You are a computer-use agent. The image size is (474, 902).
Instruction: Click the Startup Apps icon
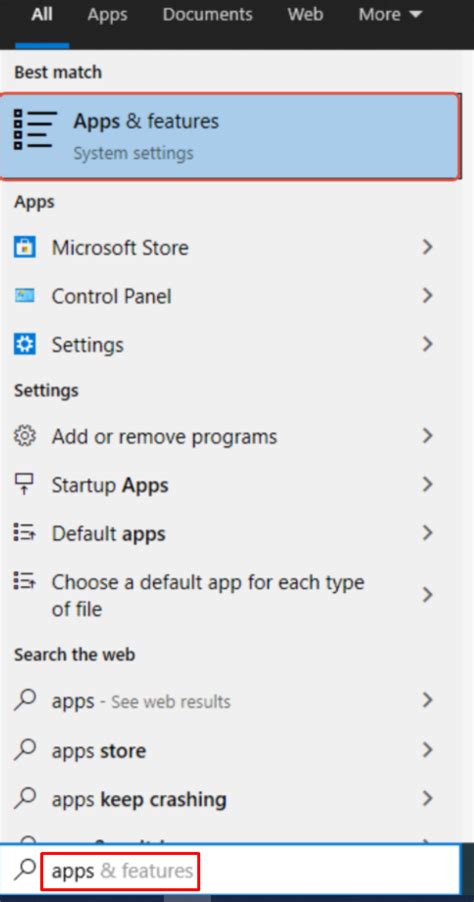(x=24, y=485)
